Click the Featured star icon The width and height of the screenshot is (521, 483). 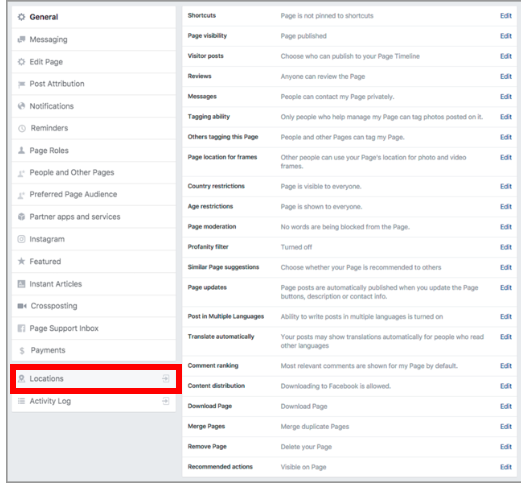click(x=21, y=261)
